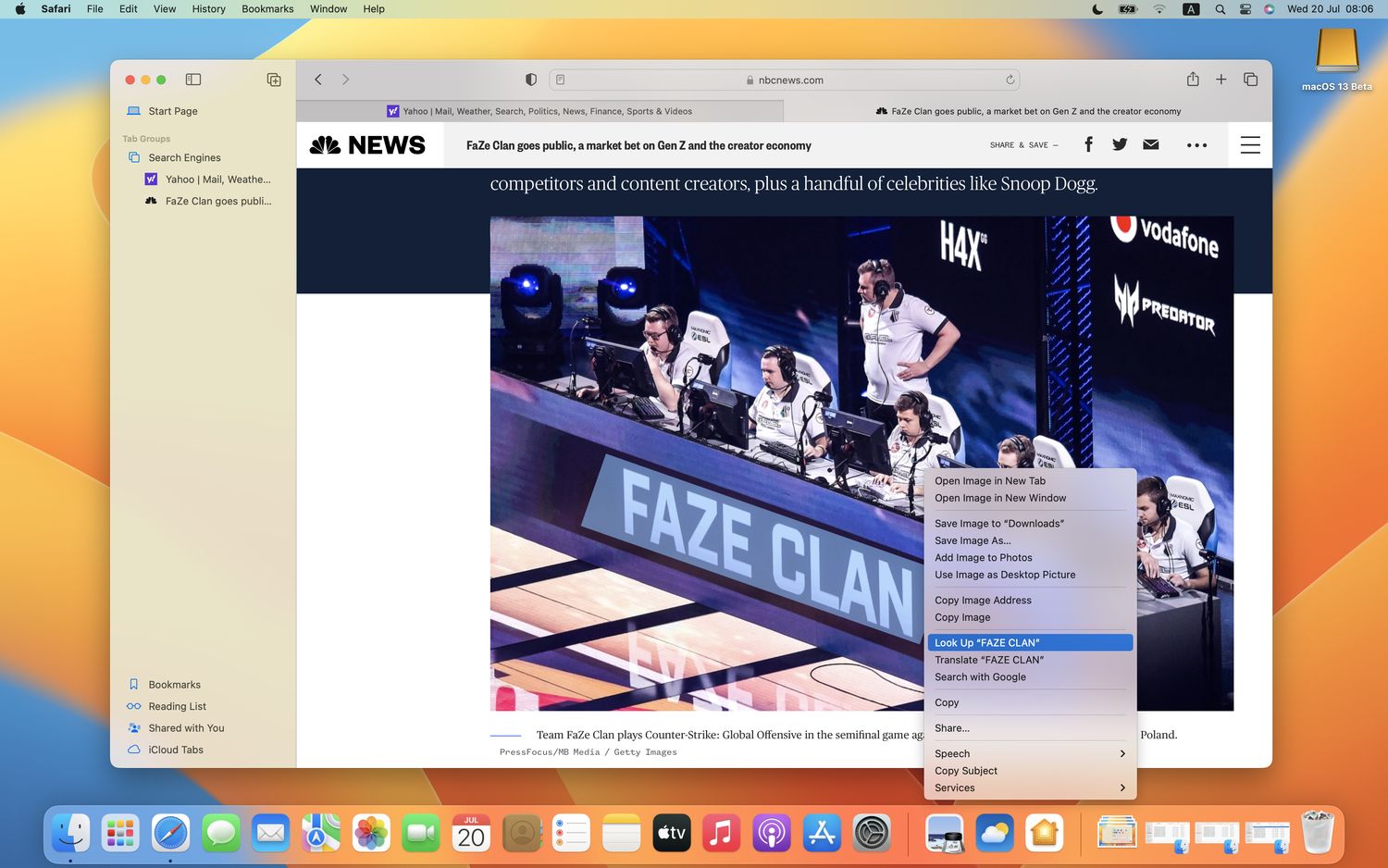Open Messages from the Dock
The height and width of the screenshot is (868, 1388).
click(220, 834)
